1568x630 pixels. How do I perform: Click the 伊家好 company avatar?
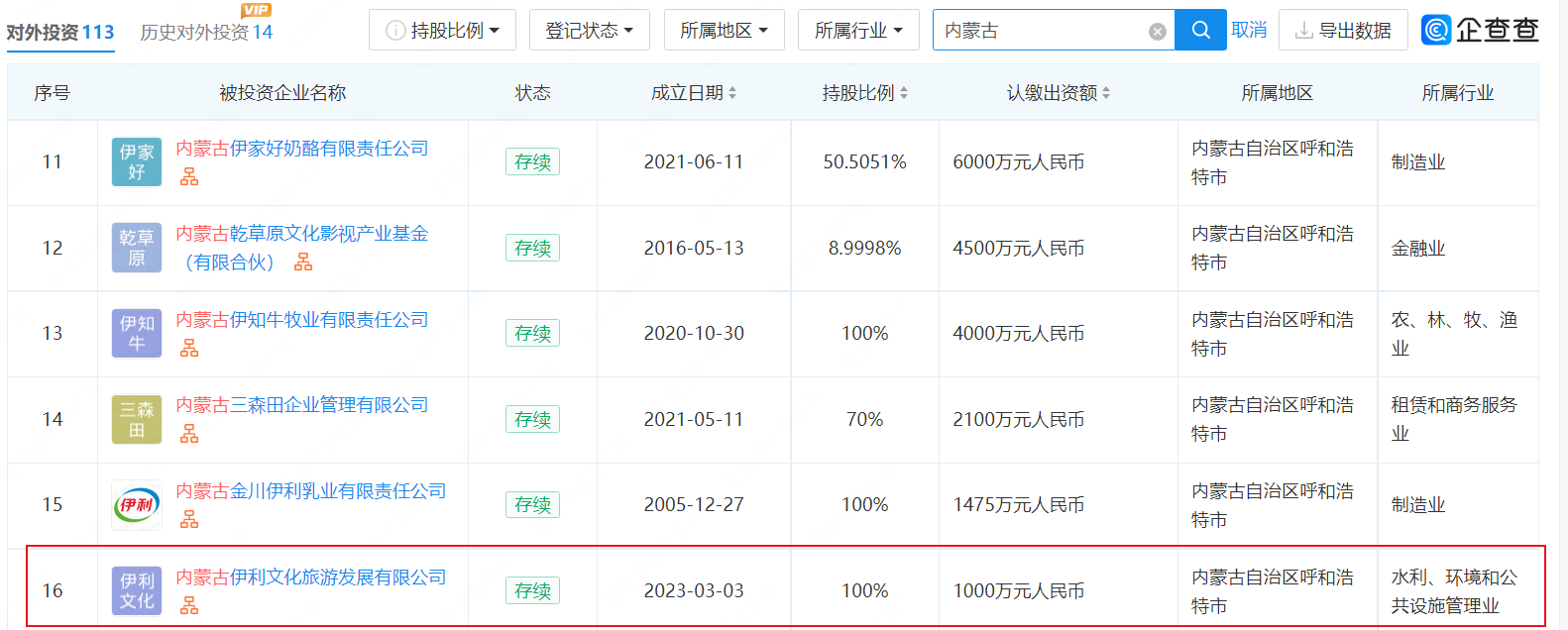coord(137,162)
